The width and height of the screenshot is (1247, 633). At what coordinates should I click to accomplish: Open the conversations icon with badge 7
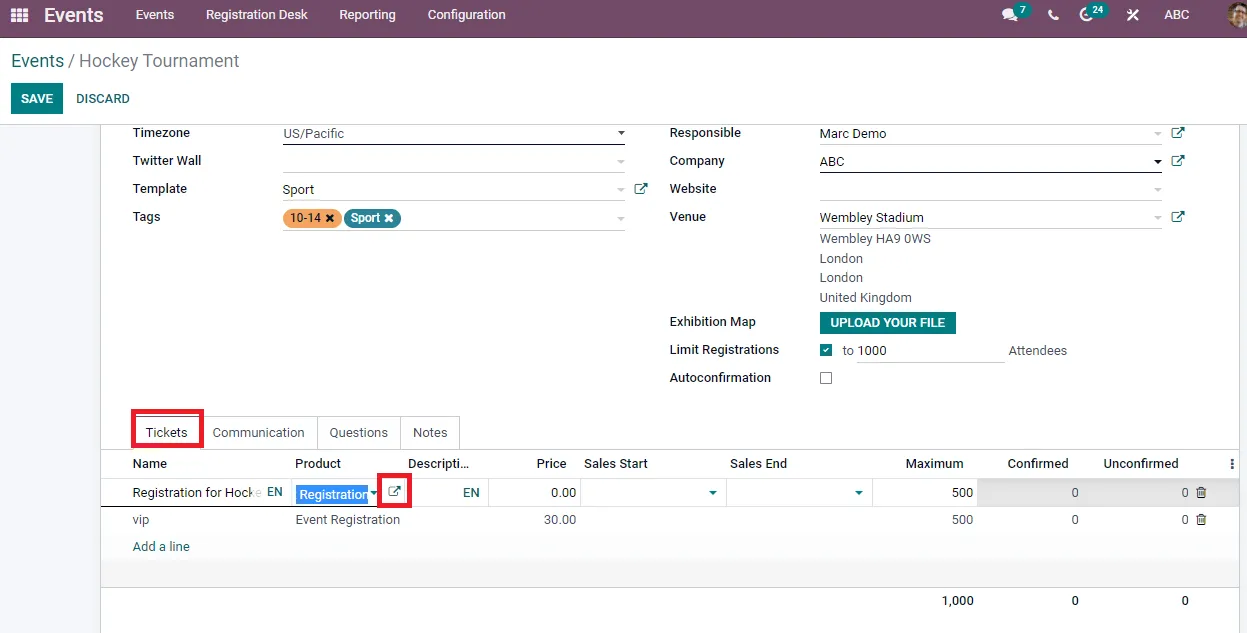tap(1012, 14)
